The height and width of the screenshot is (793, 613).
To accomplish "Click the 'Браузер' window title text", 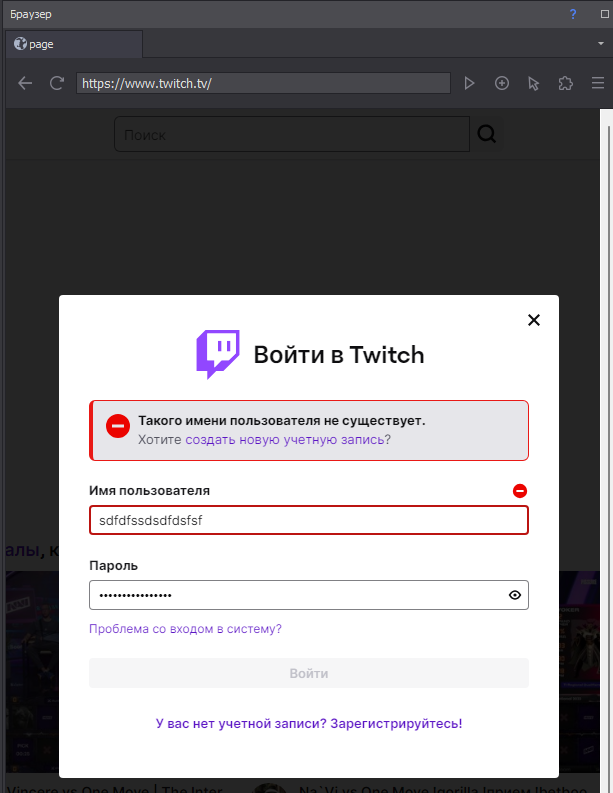I will (31, 14).
